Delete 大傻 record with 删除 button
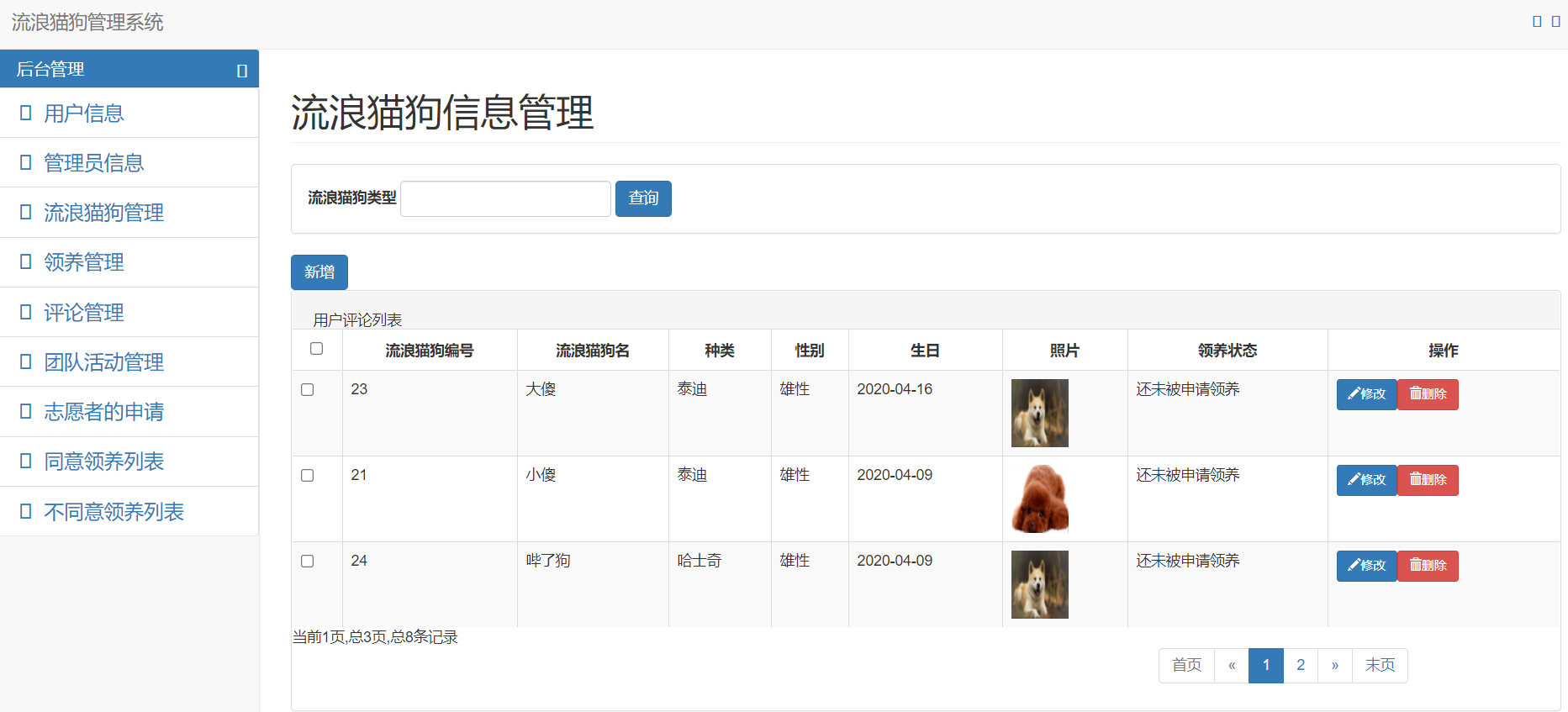The height and width of the screenshot is (712, 1568). 1428,394
